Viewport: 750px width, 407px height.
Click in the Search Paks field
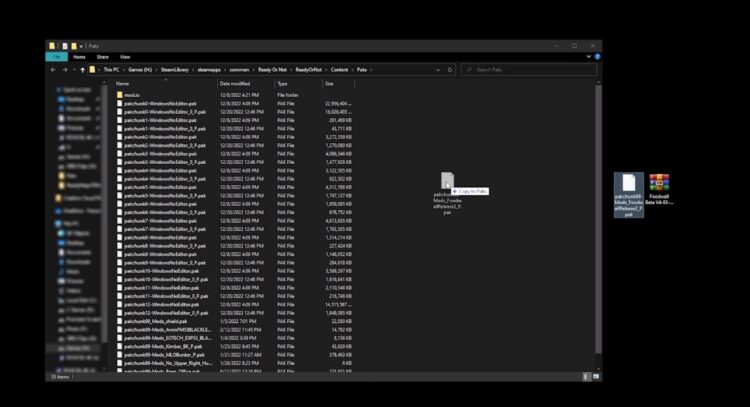pyautogui.click(x=530, y=70)
